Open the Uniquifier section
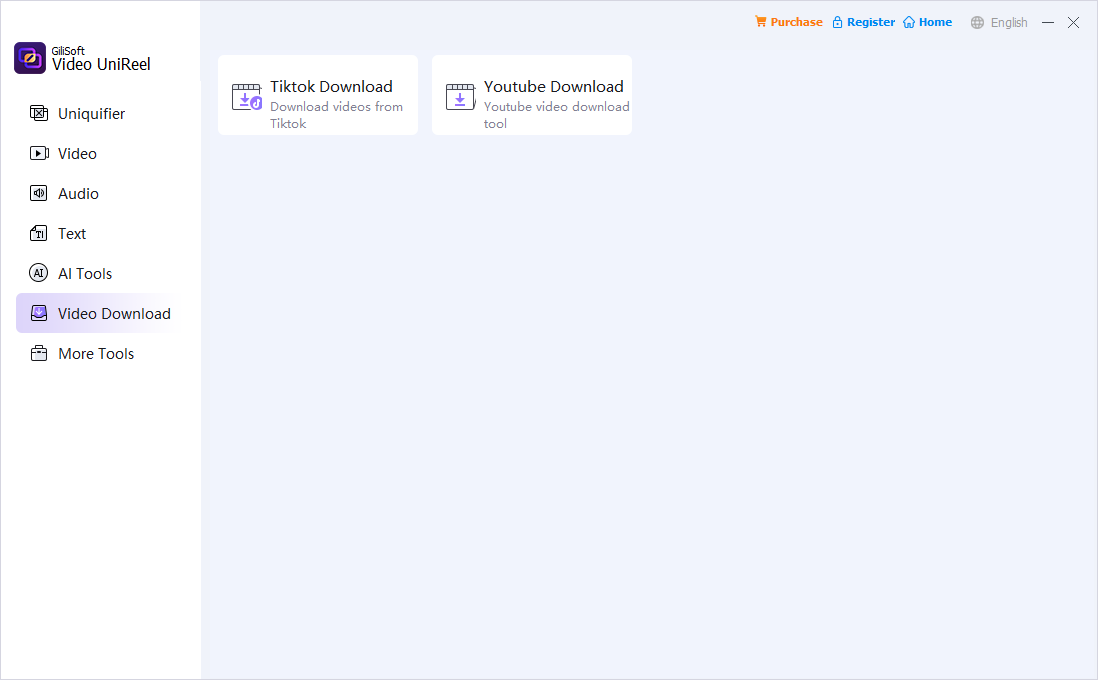Viewport: 1098px width, 680px height. point(91,113)
